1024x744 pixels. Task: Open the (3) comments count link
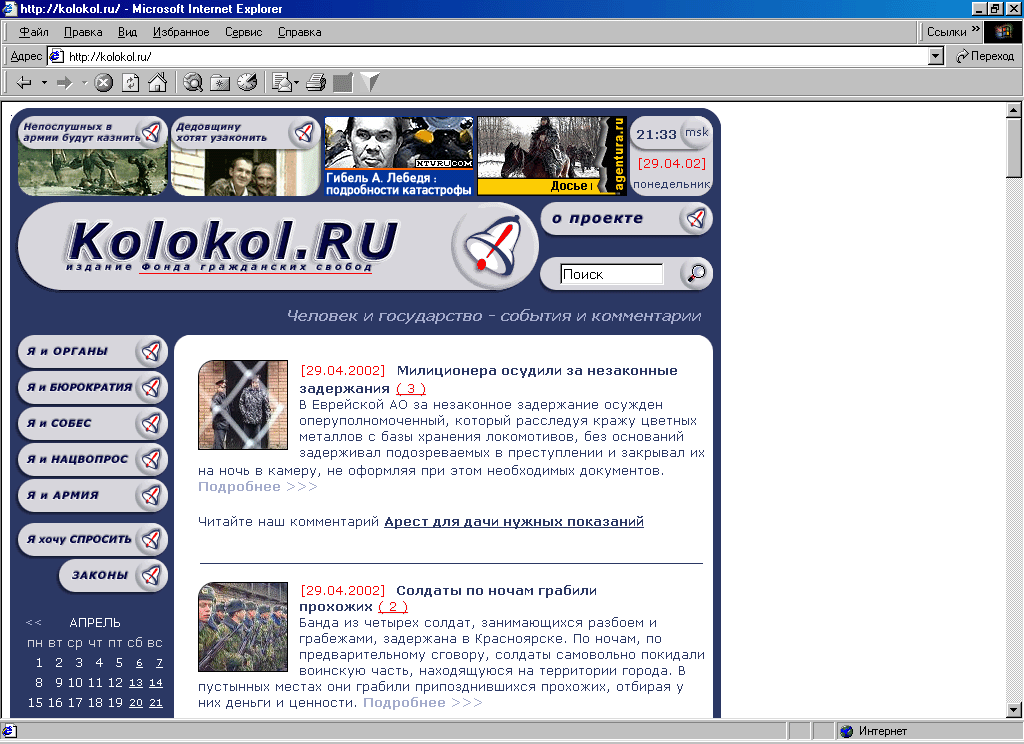click(411, 389)
